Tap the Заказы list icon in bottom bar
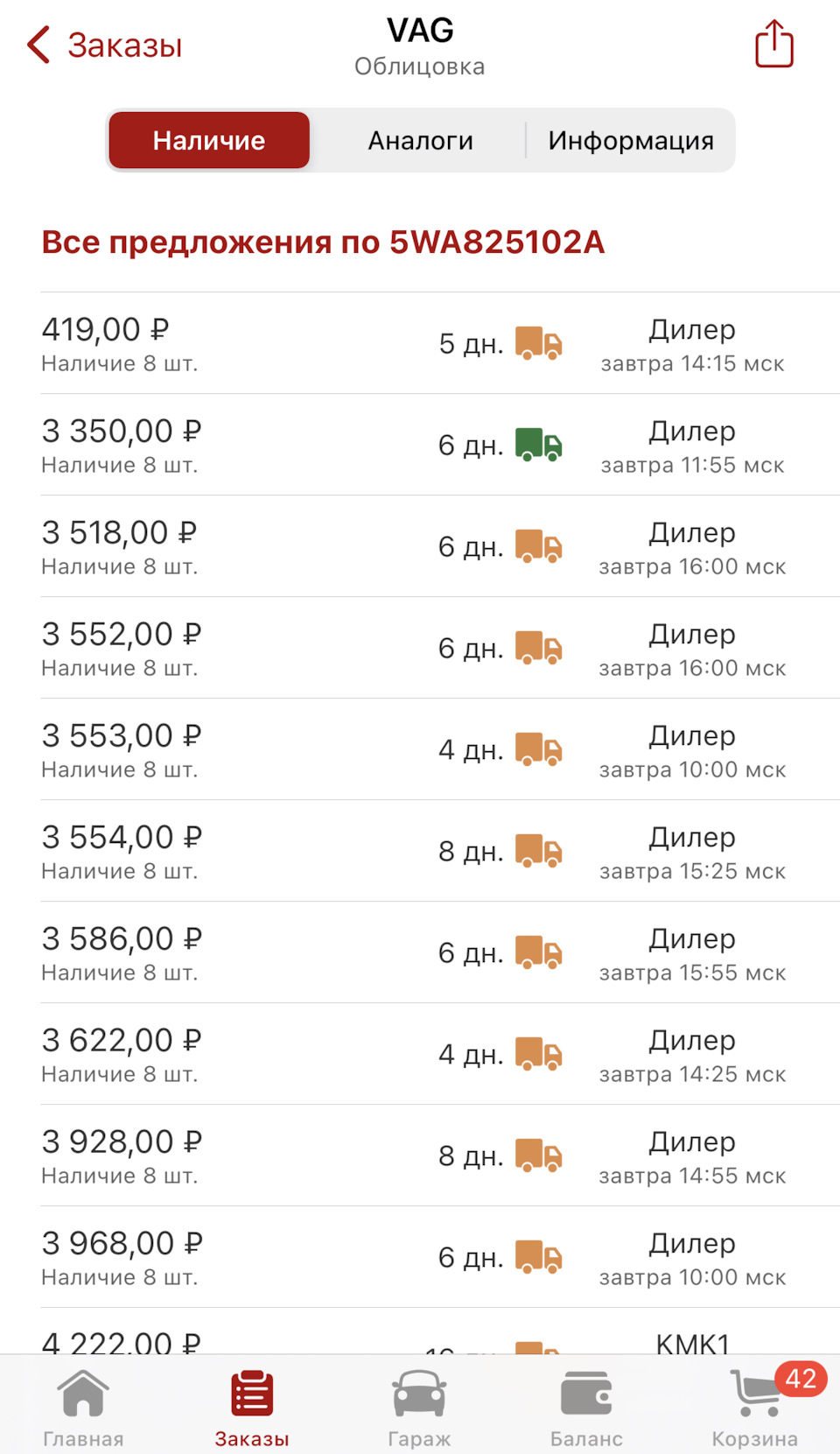This screenshot has width=840, height=1454. [252, 1394]
